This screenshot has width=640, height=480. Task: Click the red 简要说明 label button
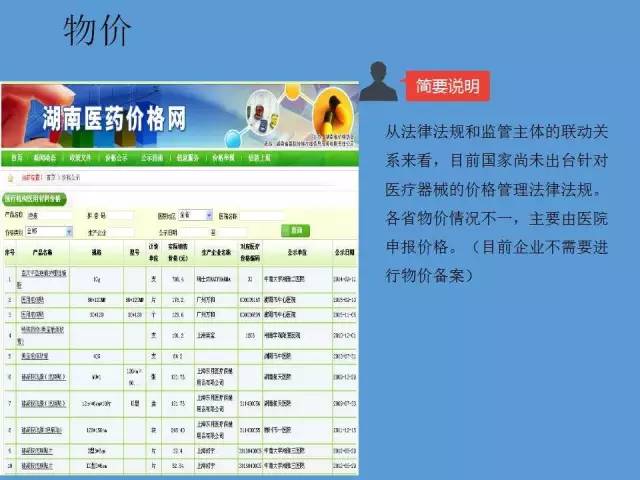point(447,85)
